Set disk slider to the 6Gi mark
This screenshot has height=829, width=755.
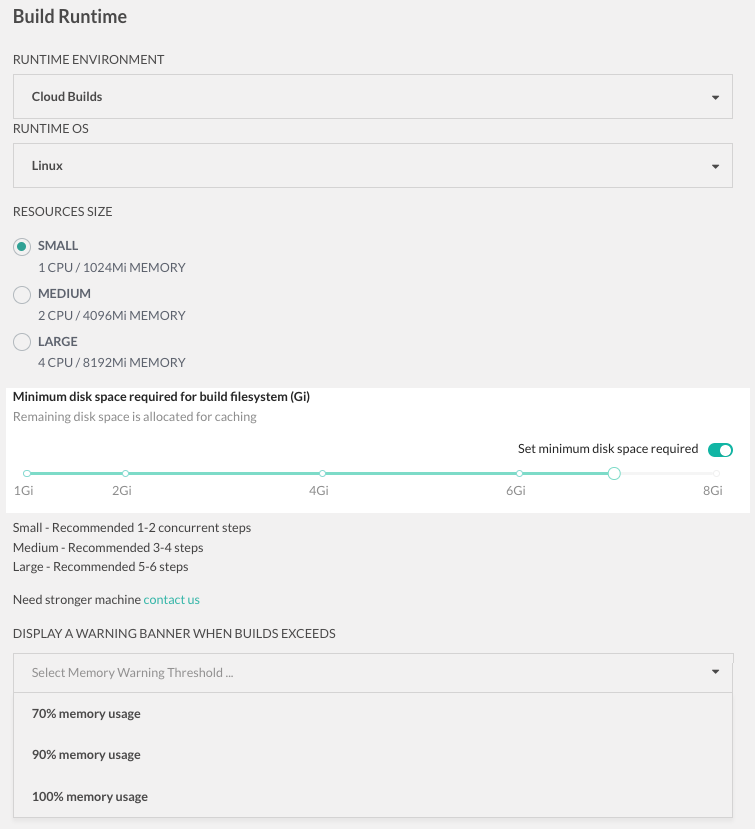[519, 474]
